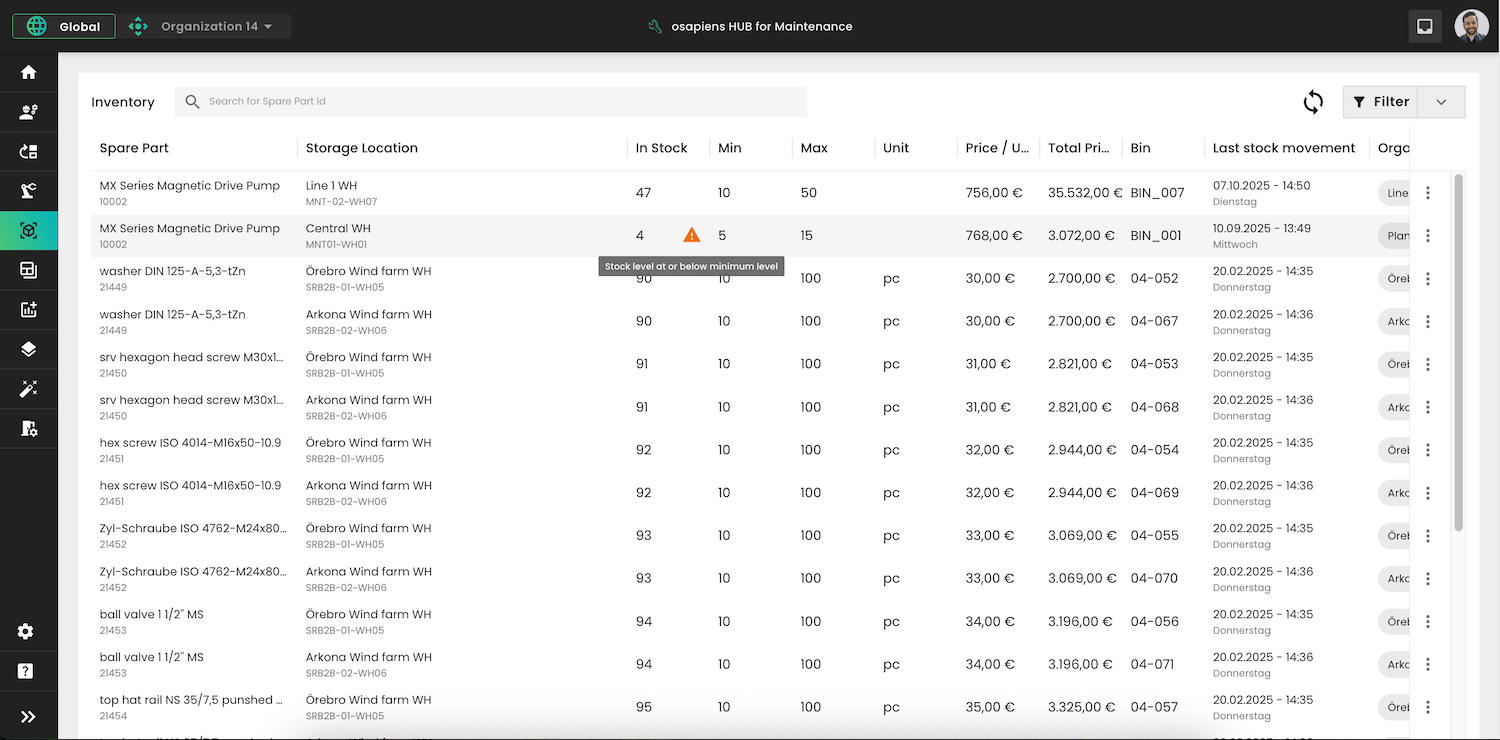Select the Teams icon in the sidebar
1500x740 pixels.
(x=28, y=111)
